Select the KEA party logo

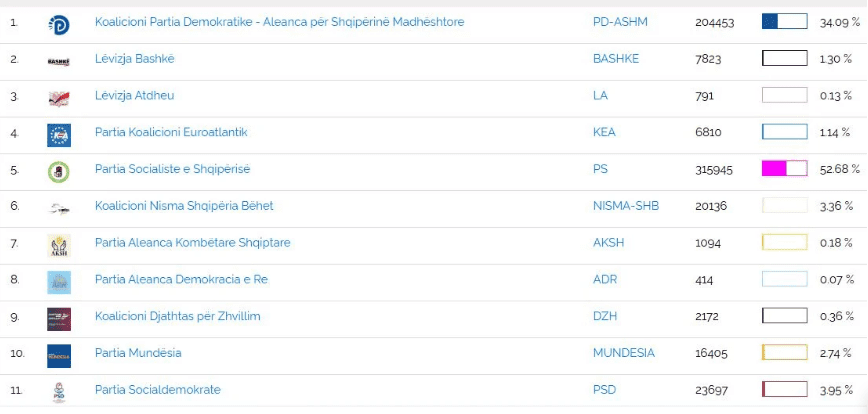[59, 135]
